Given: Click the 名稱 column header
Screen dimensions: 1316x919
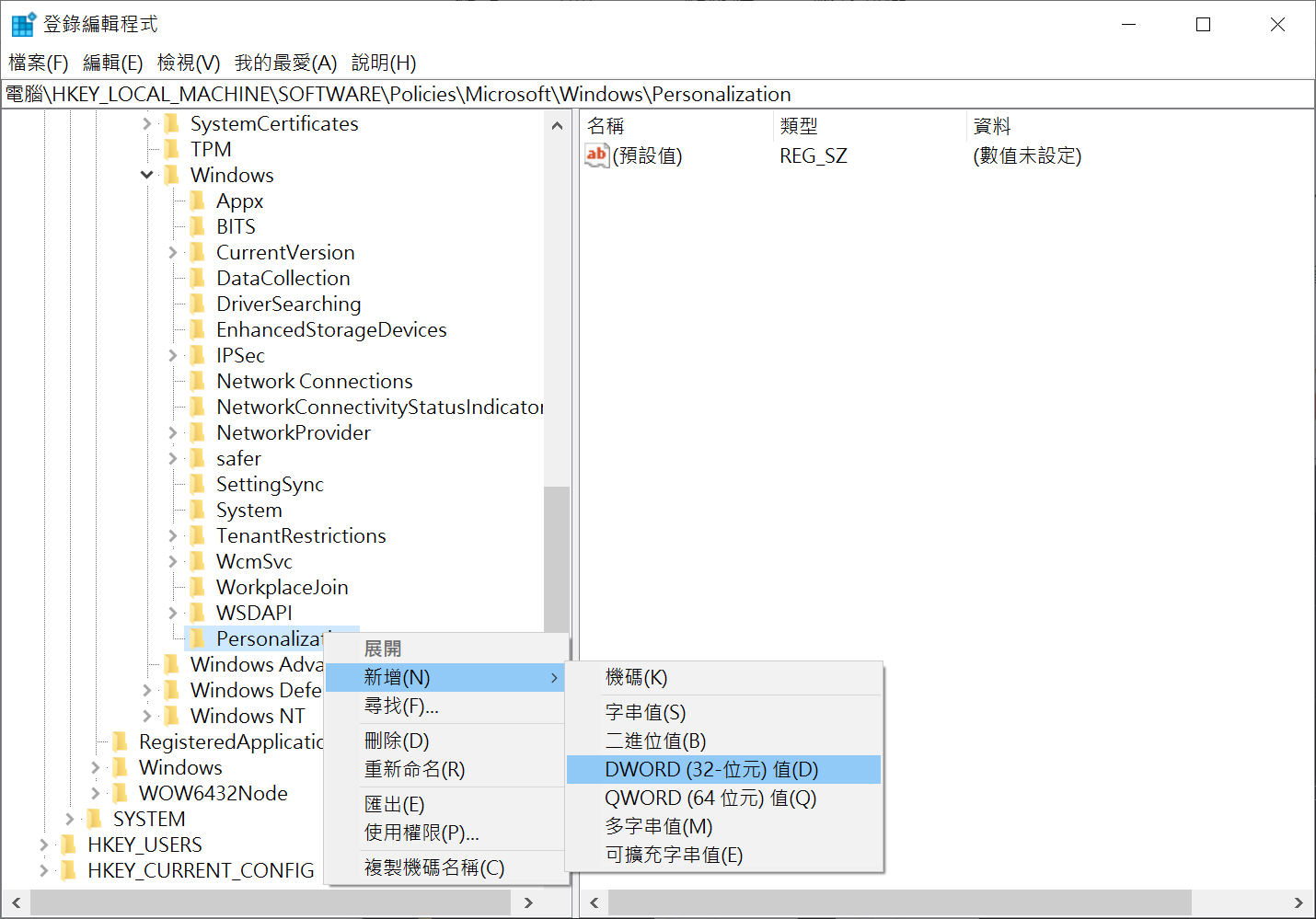Looking at the screenshot, I should coord(675,126).
